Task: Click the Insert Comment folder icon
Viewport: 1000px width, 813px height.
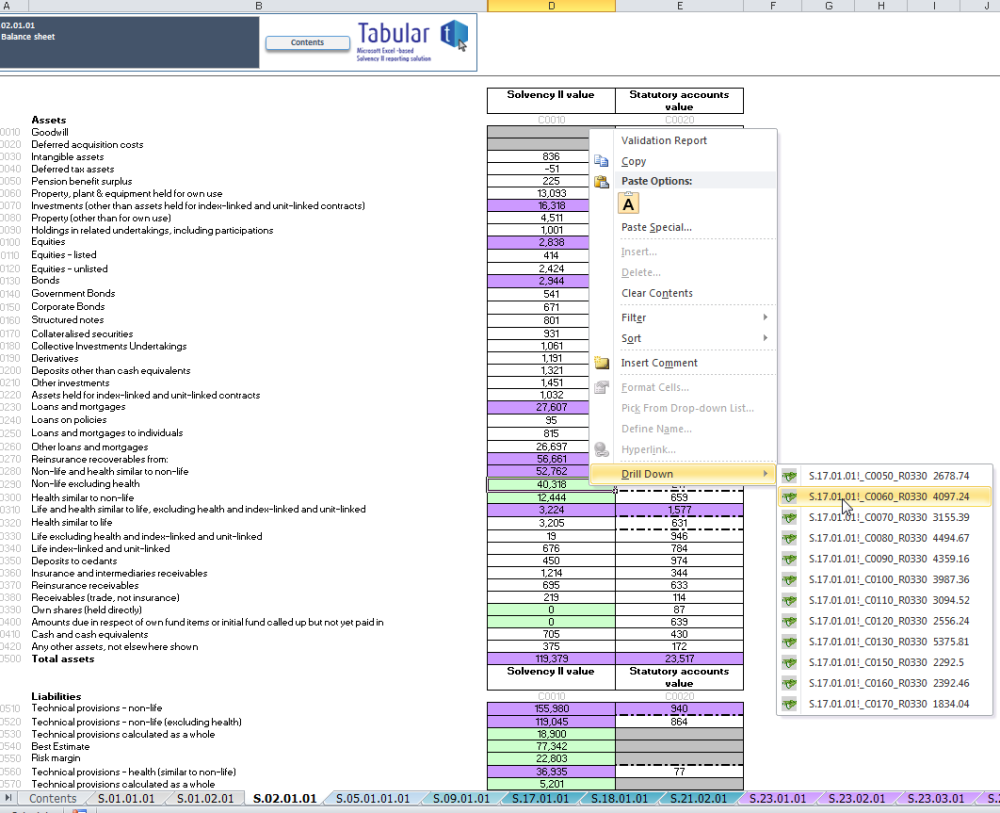Action: pyautogui.click(x=601, y=363)
